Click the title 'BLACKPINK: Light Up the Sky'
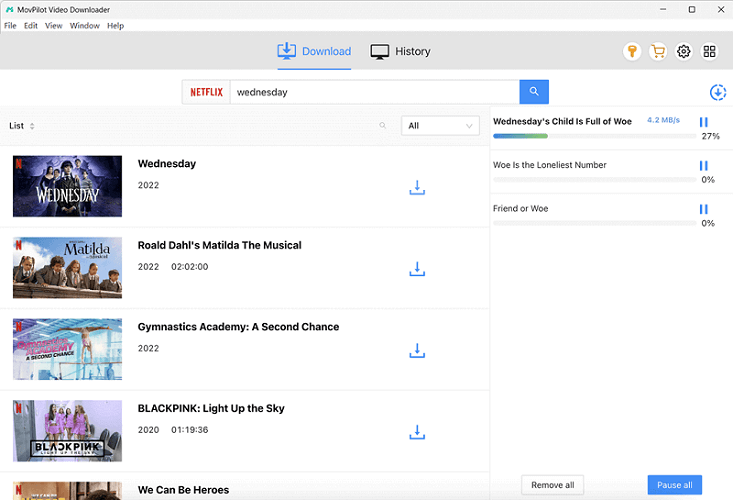 (x=211, y=408)
